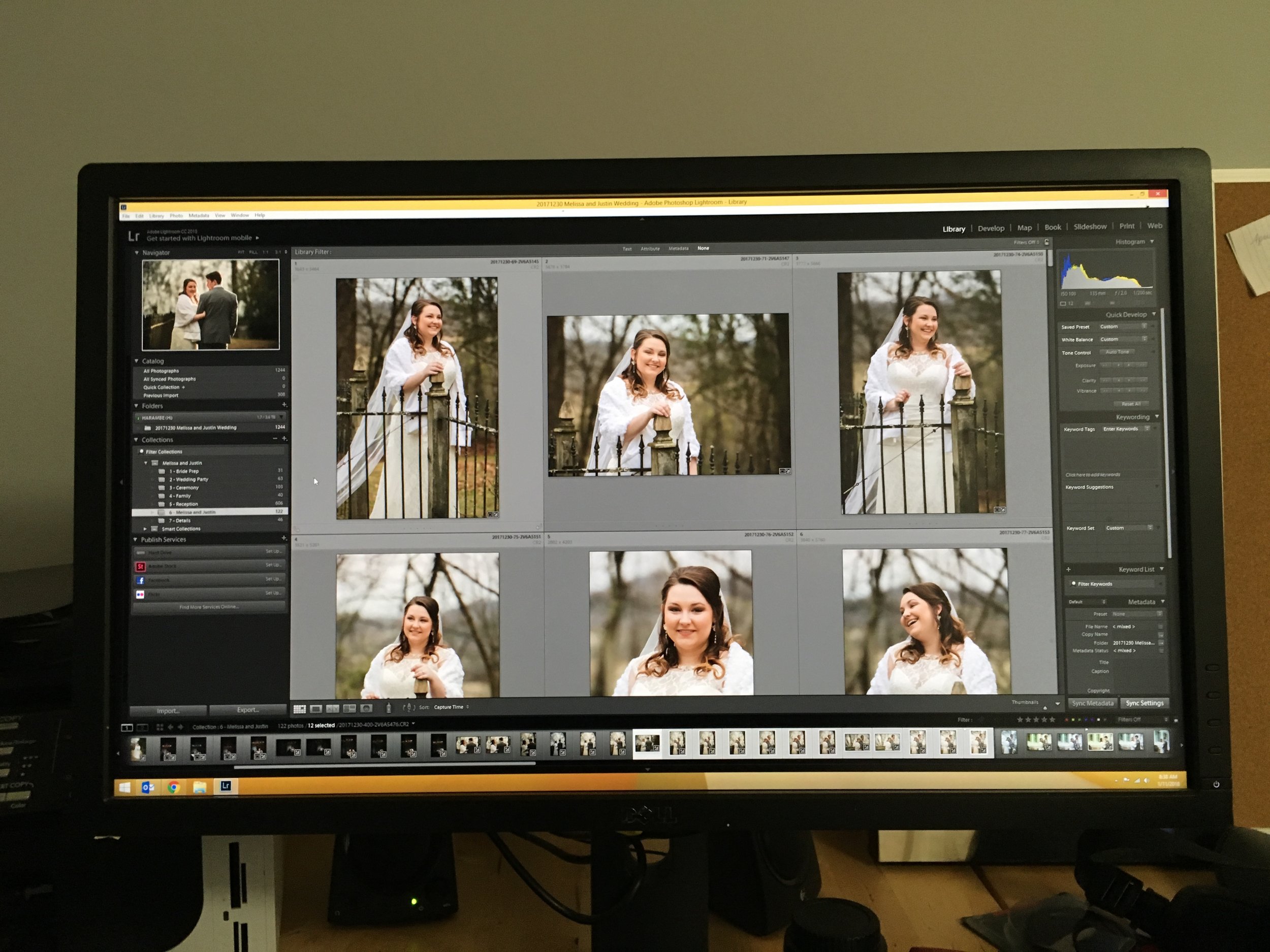The width and height of the screenshot is (1270, 952).
Task: Click Auto Tone button
Action: 1117,352
